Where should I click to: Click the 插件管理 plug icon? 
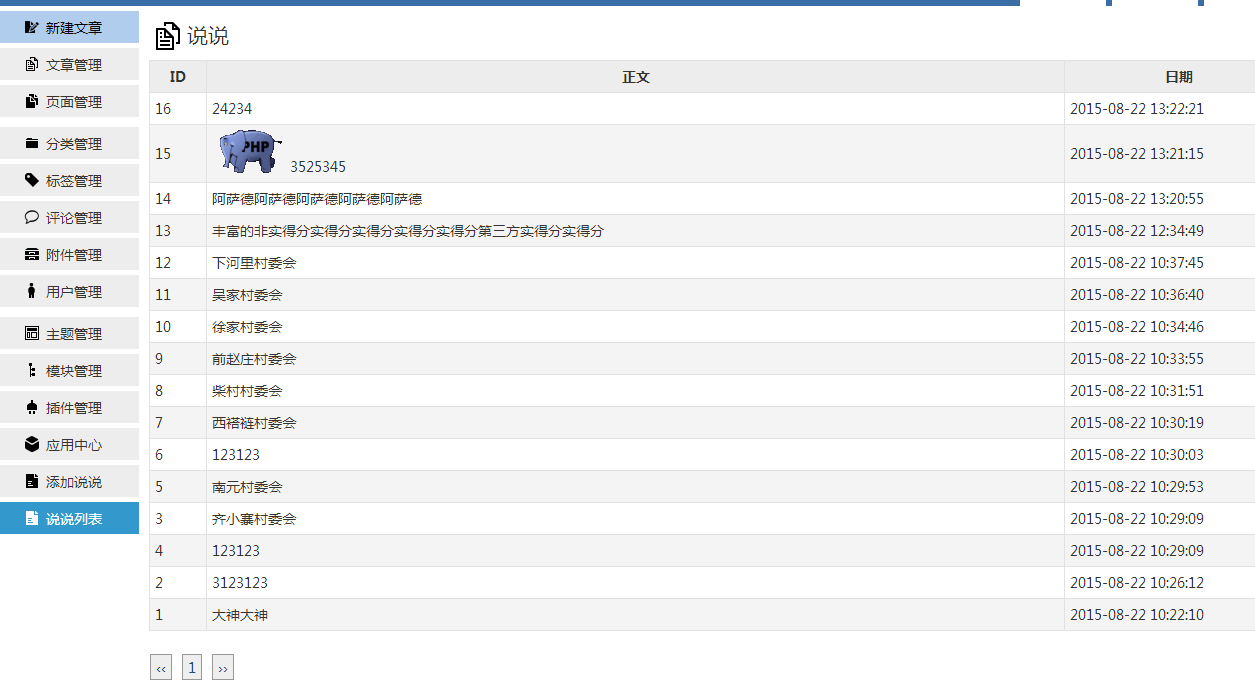click(32, 408)
